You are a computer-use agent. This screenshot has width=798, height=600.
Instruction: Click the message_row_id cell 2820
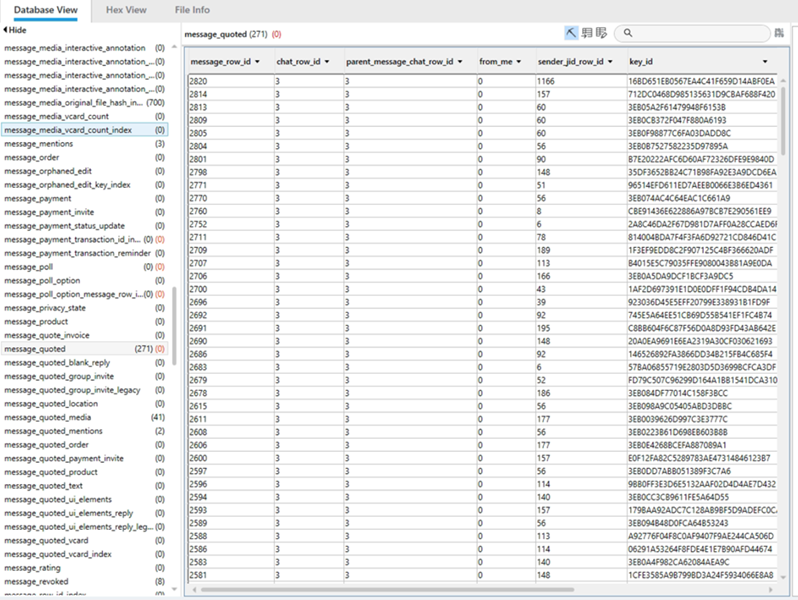[231, 81]
